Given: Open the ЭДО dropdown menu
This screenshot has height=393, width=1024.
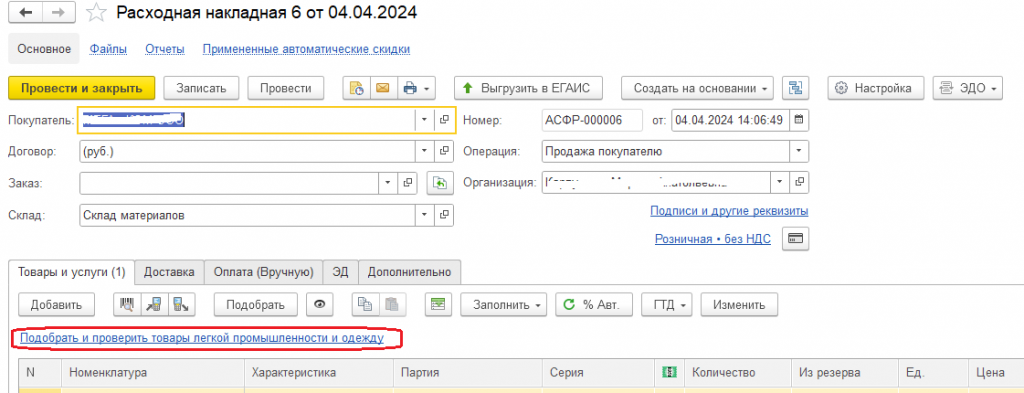Looking at the screenshot, I should point(967,88).
